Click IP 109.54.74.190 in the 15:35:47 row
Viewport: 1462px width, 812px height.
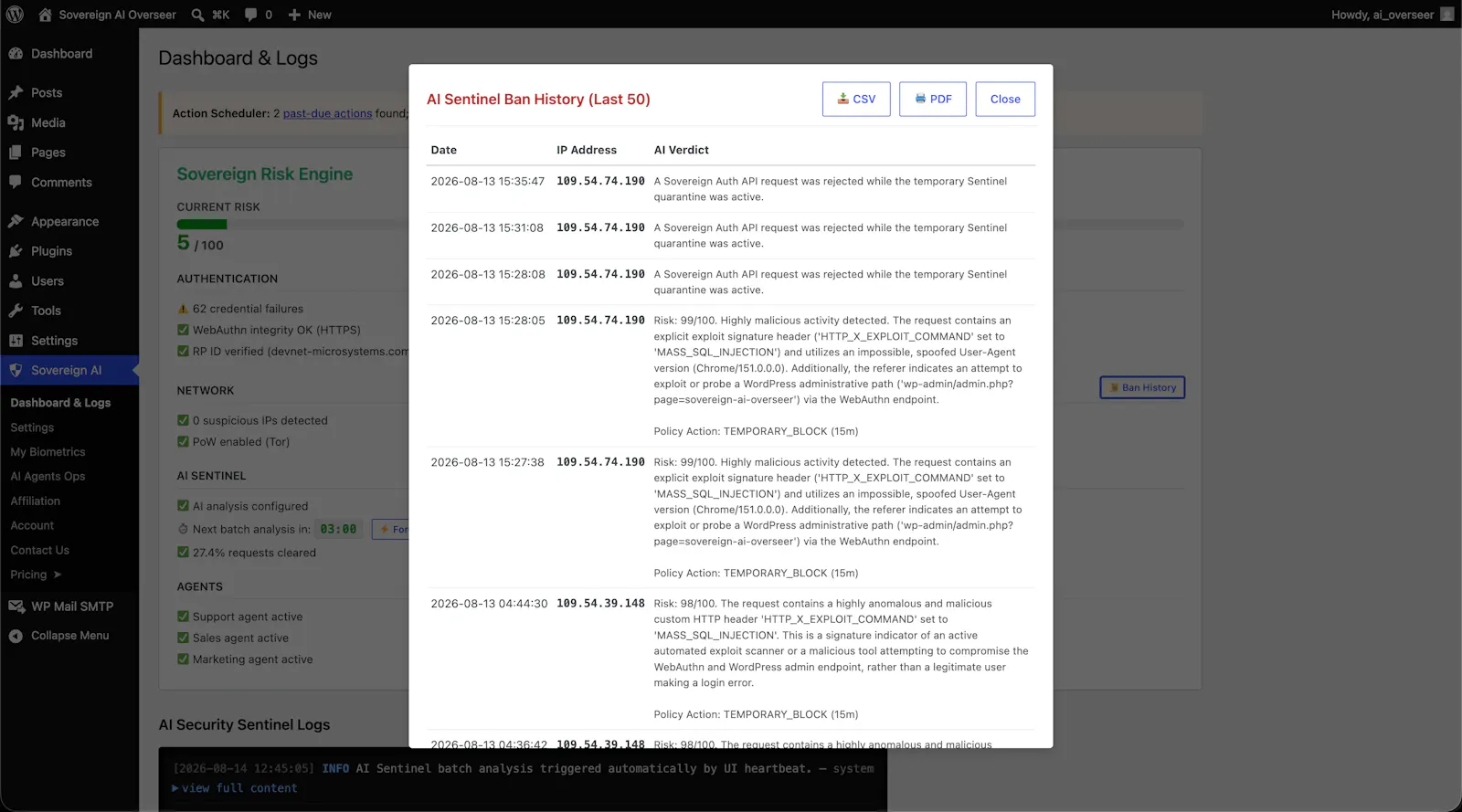(601, 182)
